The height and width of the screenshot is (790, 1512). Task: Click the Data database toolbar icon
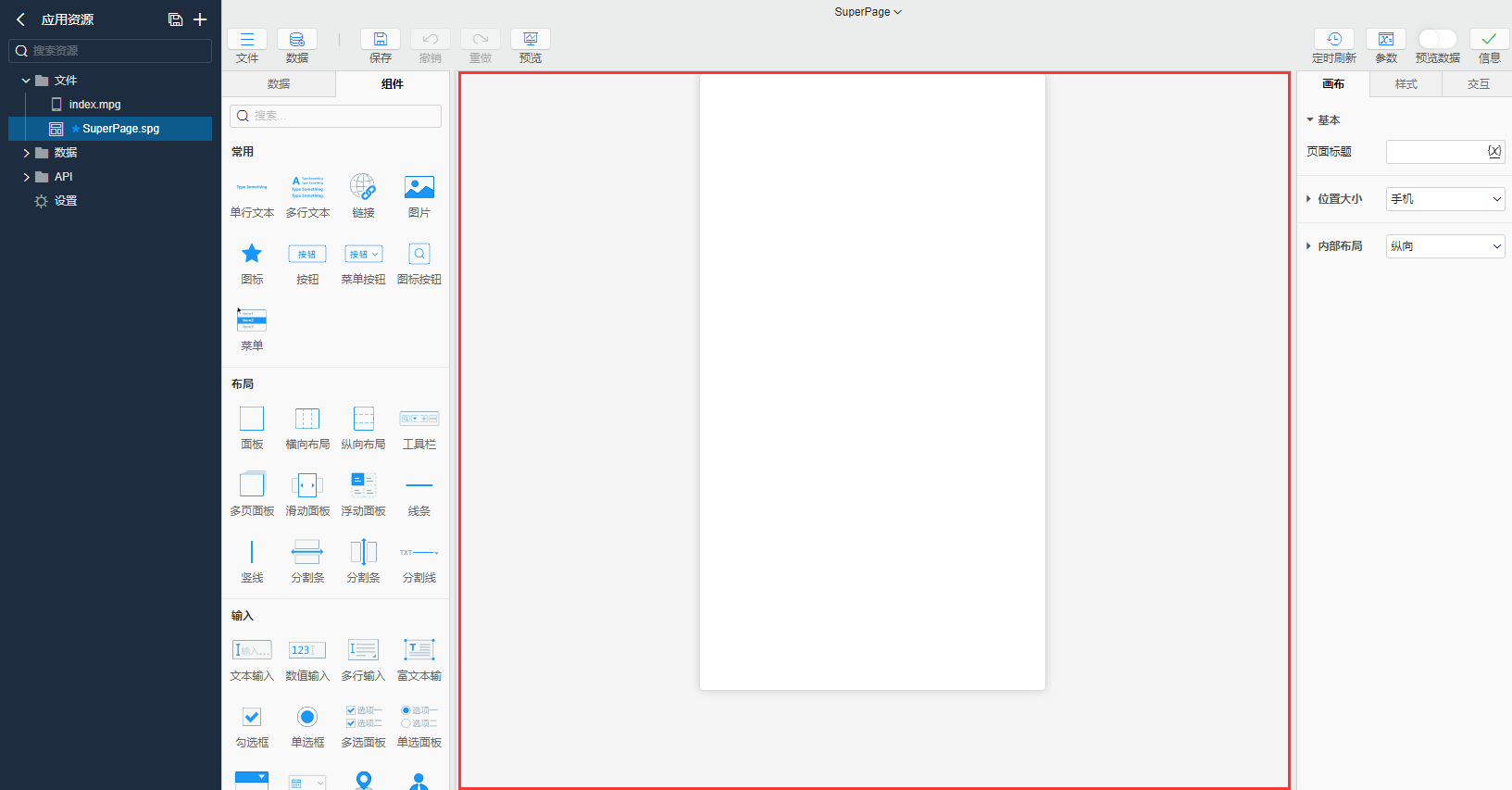tap(296, 39)
